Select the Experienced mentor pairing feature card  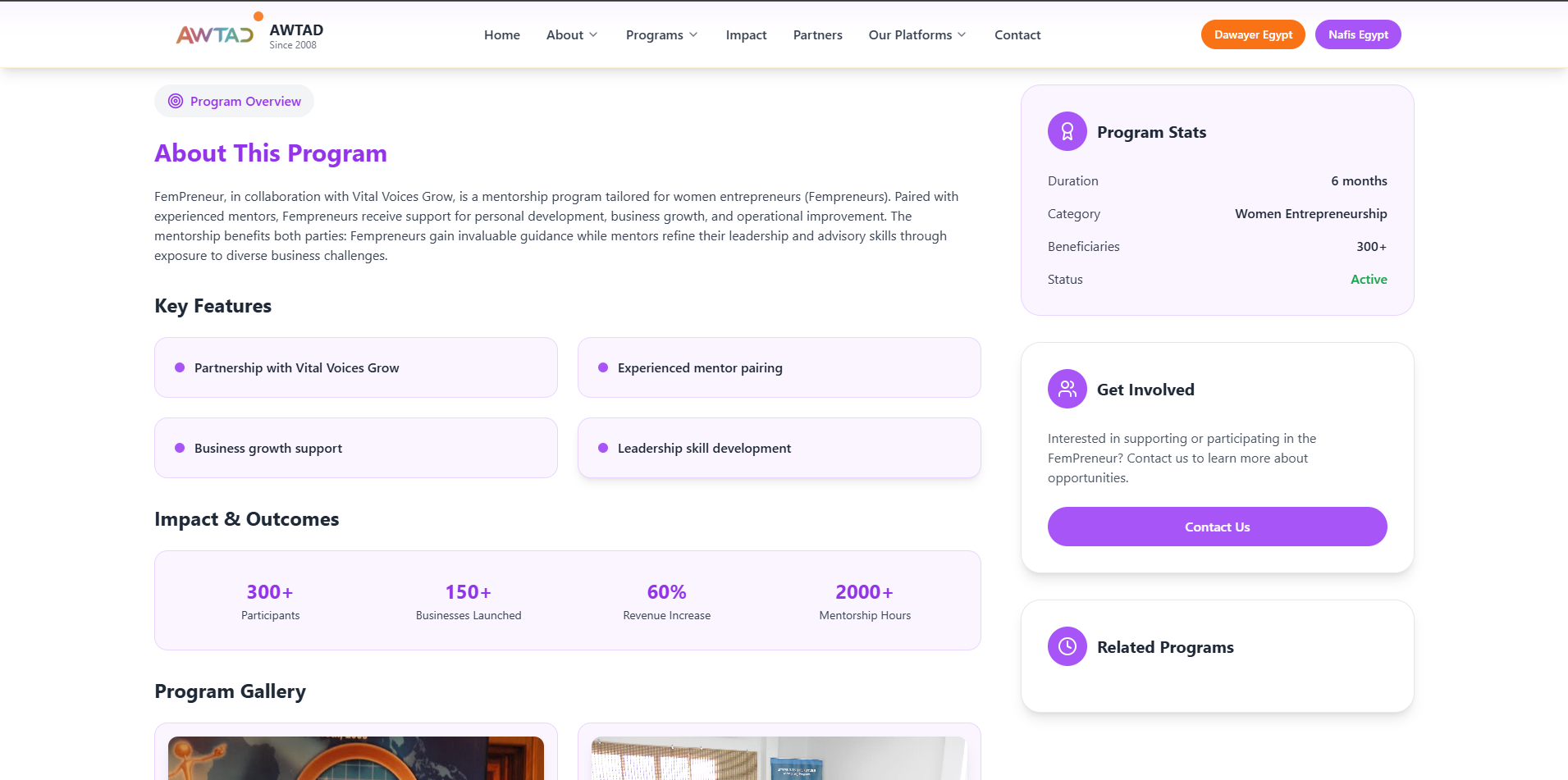779,367
